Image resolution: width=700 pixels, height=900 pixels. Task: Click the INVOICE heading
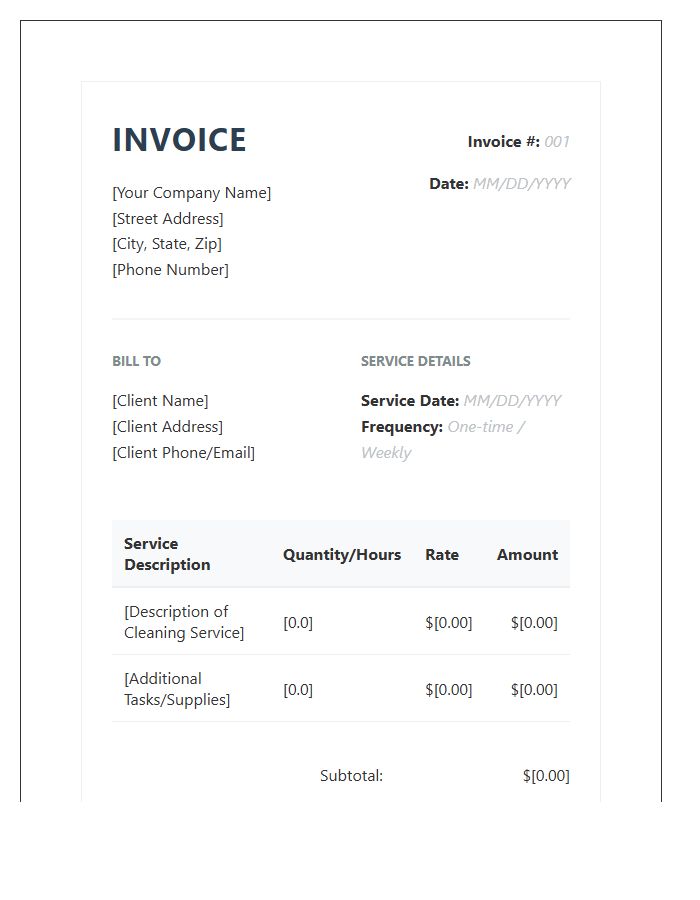[180, 140]
